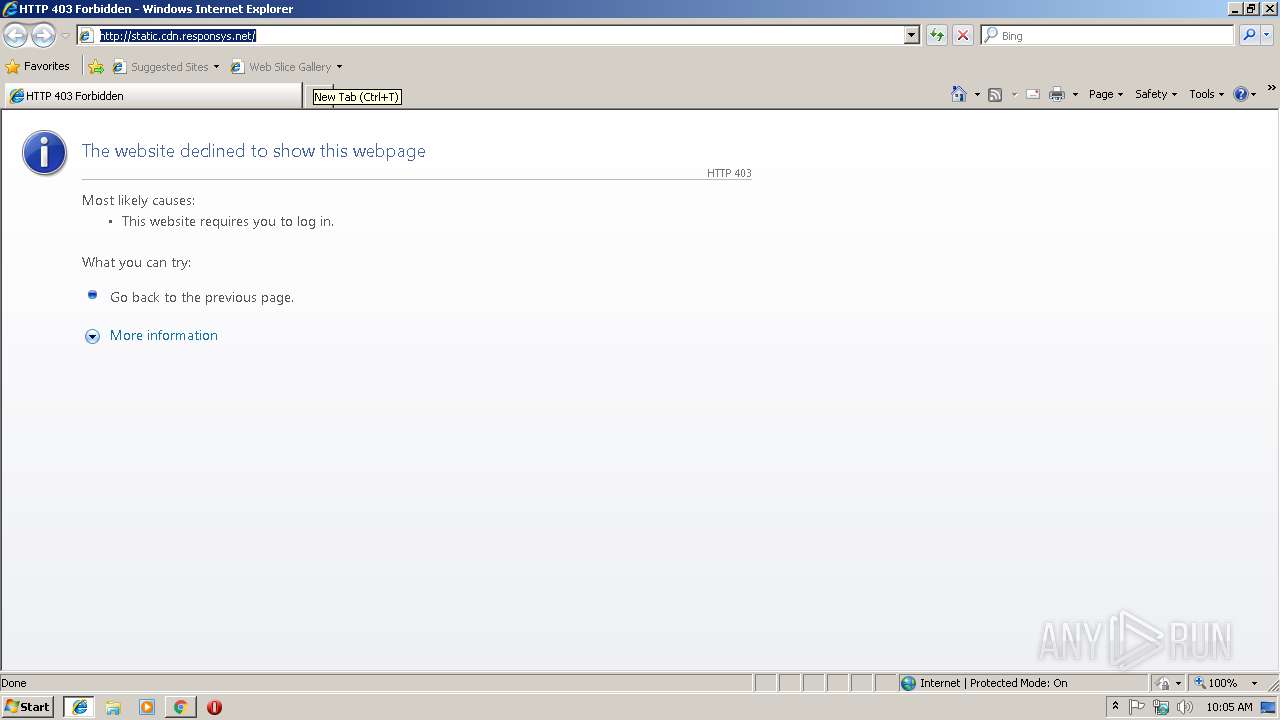Screen dimensions: 1280x720
Task: Click the volume speaker tray icon
Action: coord(1185,707)
